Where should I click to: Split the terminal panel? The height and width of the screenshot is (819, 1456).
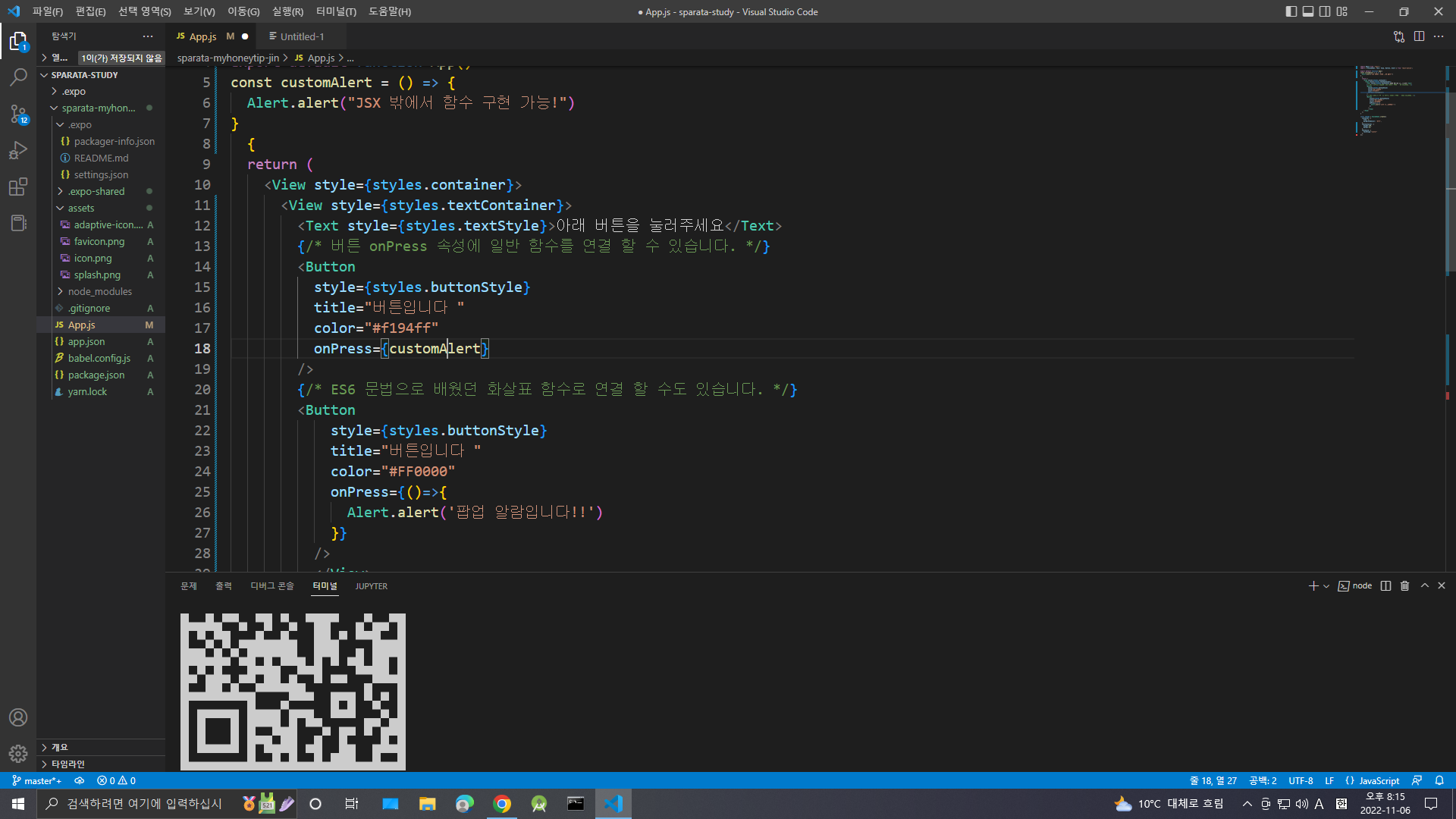pyautogui.click(x=1385, y=586)
